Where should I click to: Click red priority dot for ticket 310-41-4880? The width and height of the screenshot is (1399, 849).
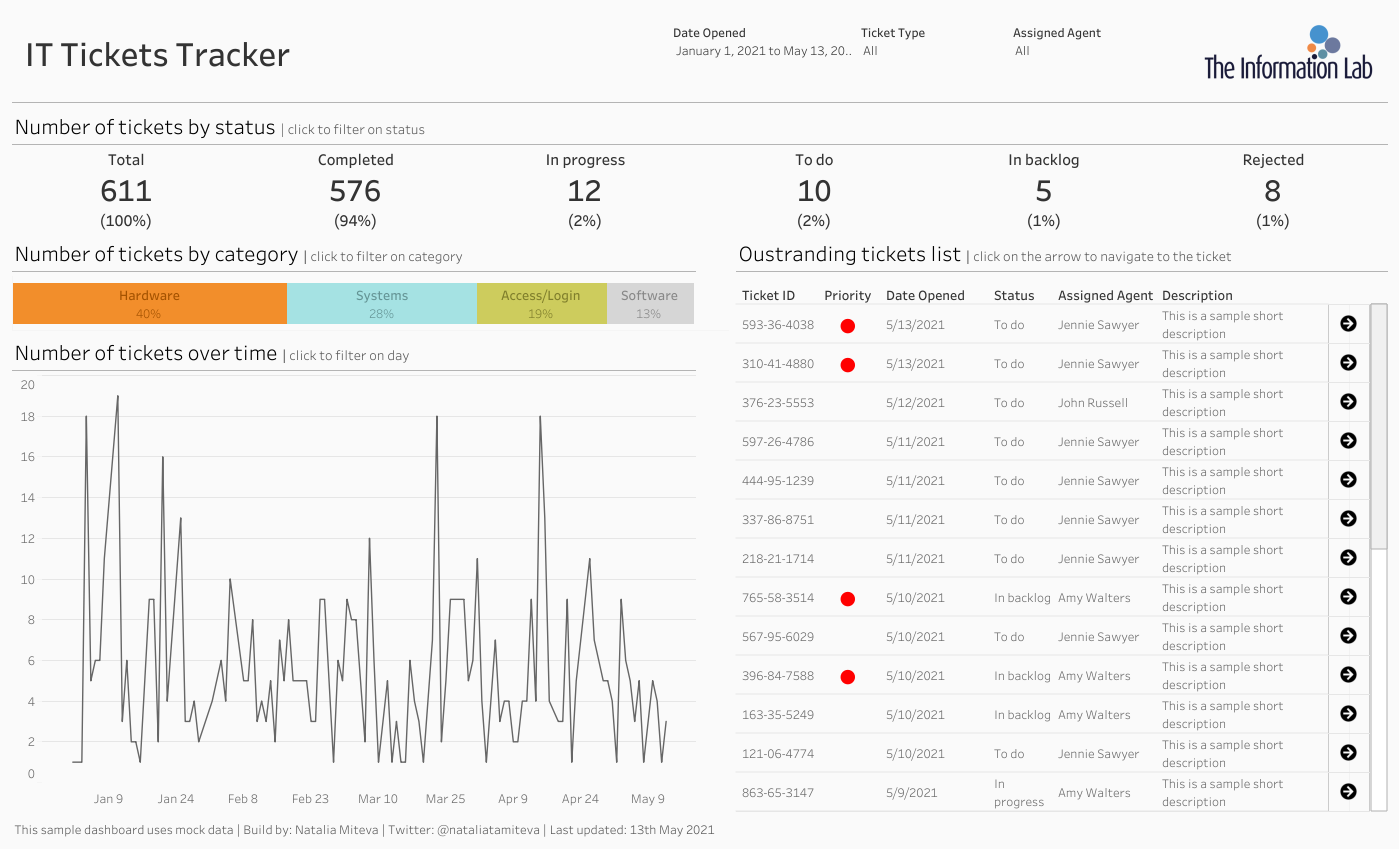(x=847, y=365)
